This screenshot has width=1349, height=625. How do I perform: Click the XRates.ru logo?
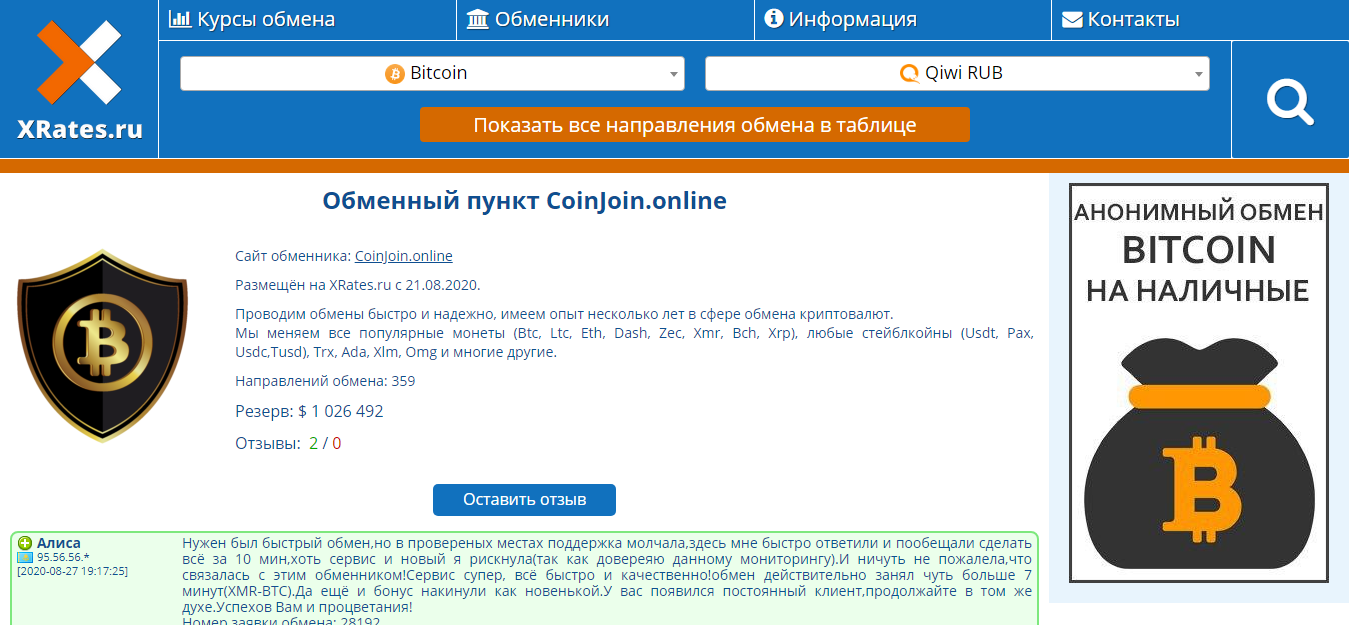[79, 80]
